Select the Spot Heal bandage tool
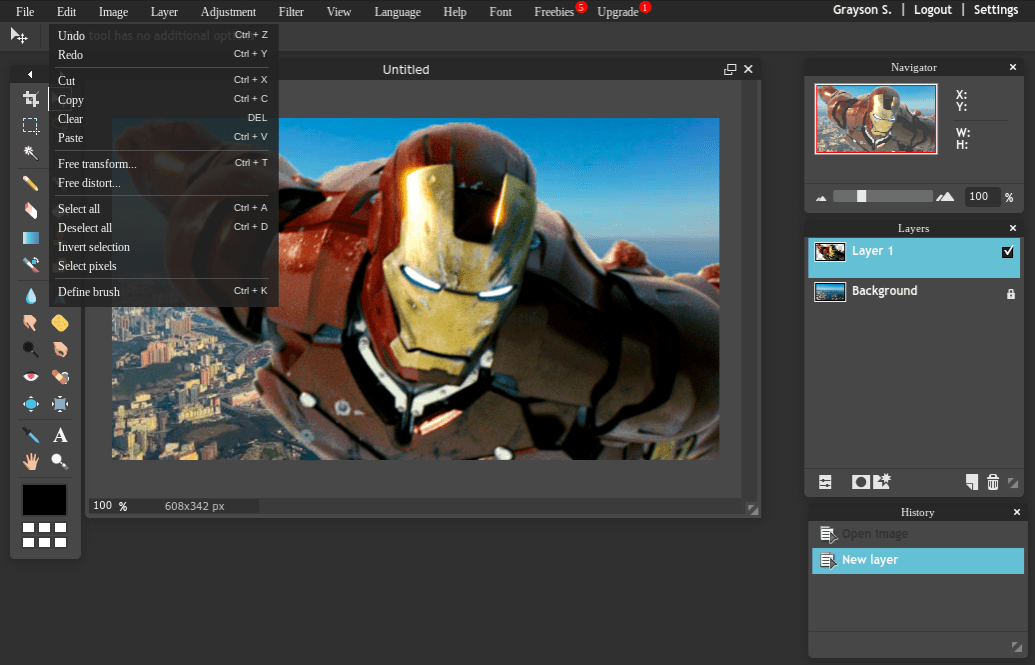The image size is (1035, 665). pyautogui.click(x=60, y=376)
